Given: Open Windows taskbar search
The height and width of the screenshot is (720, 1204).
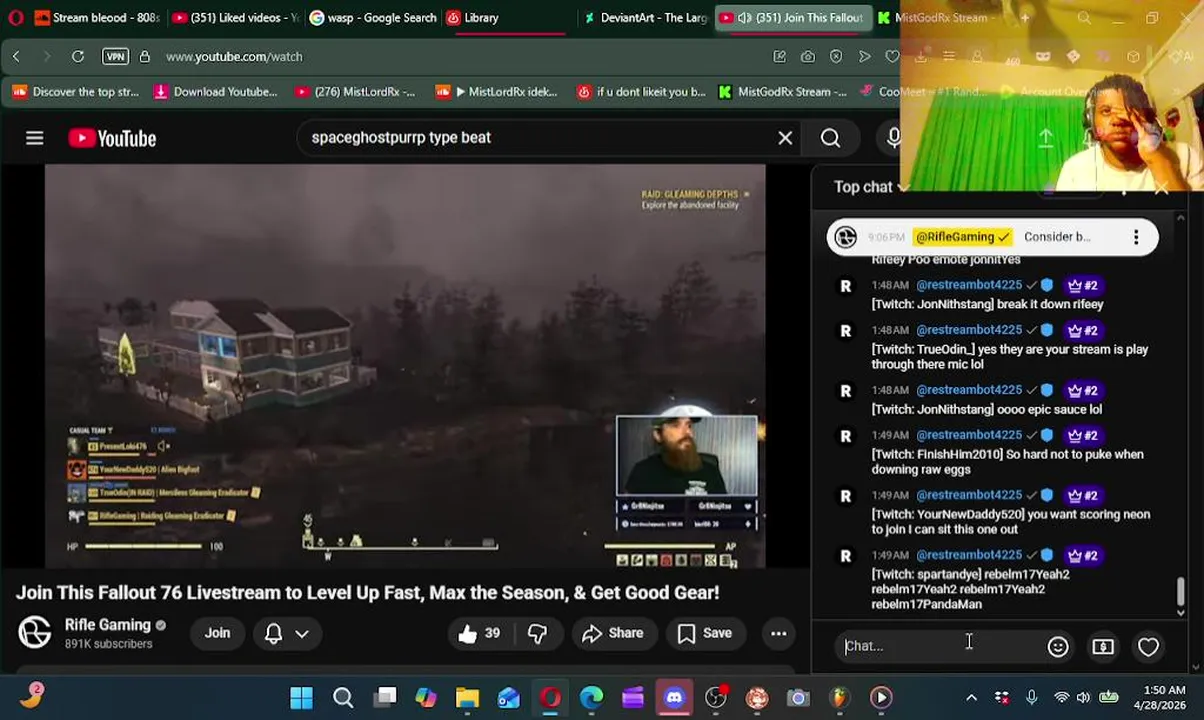Looking at the screenshot, I should [x=343, y=697].
